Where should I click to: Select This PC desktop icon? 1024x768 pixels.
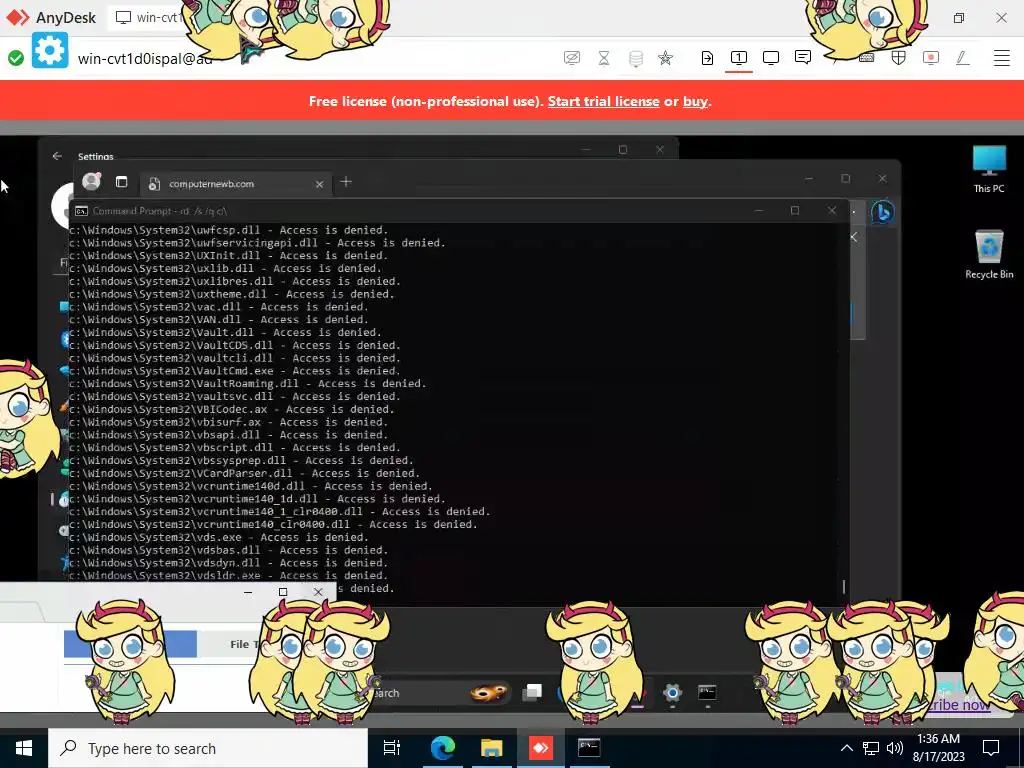(x=989, y=169)
